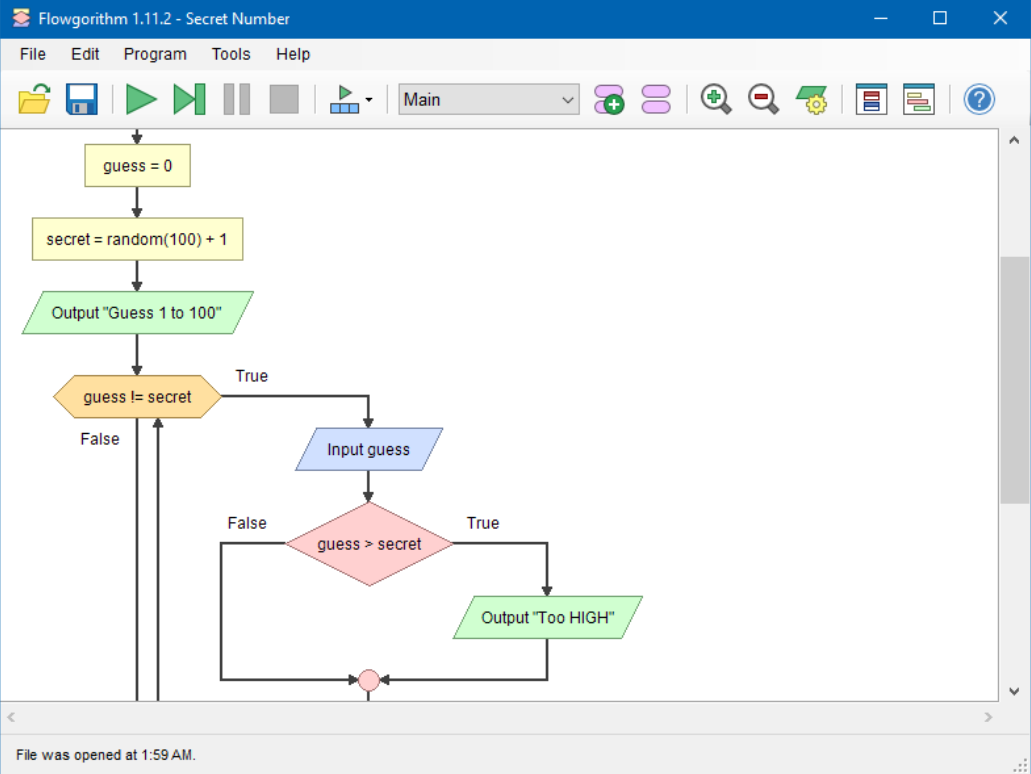Open the function manager icon

(656, 99)
